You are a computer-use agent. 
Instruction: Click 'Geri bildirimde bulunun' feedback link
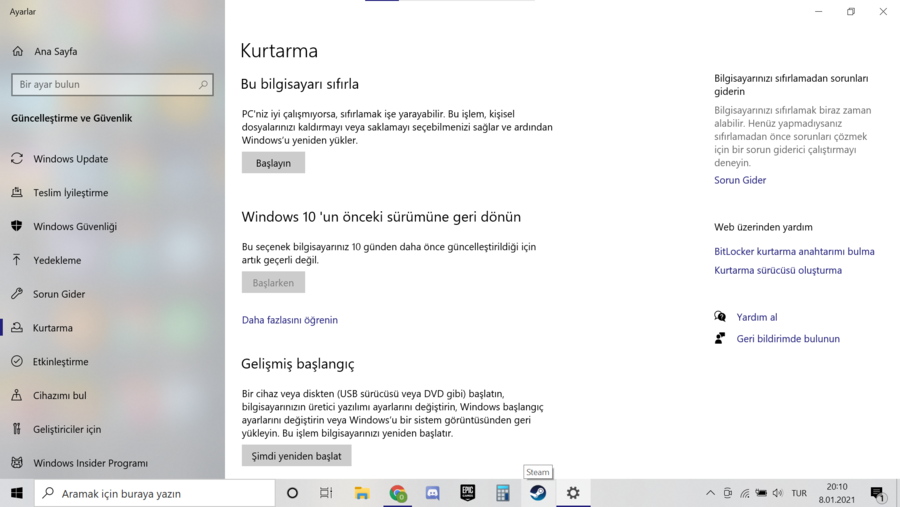[788, 339]
